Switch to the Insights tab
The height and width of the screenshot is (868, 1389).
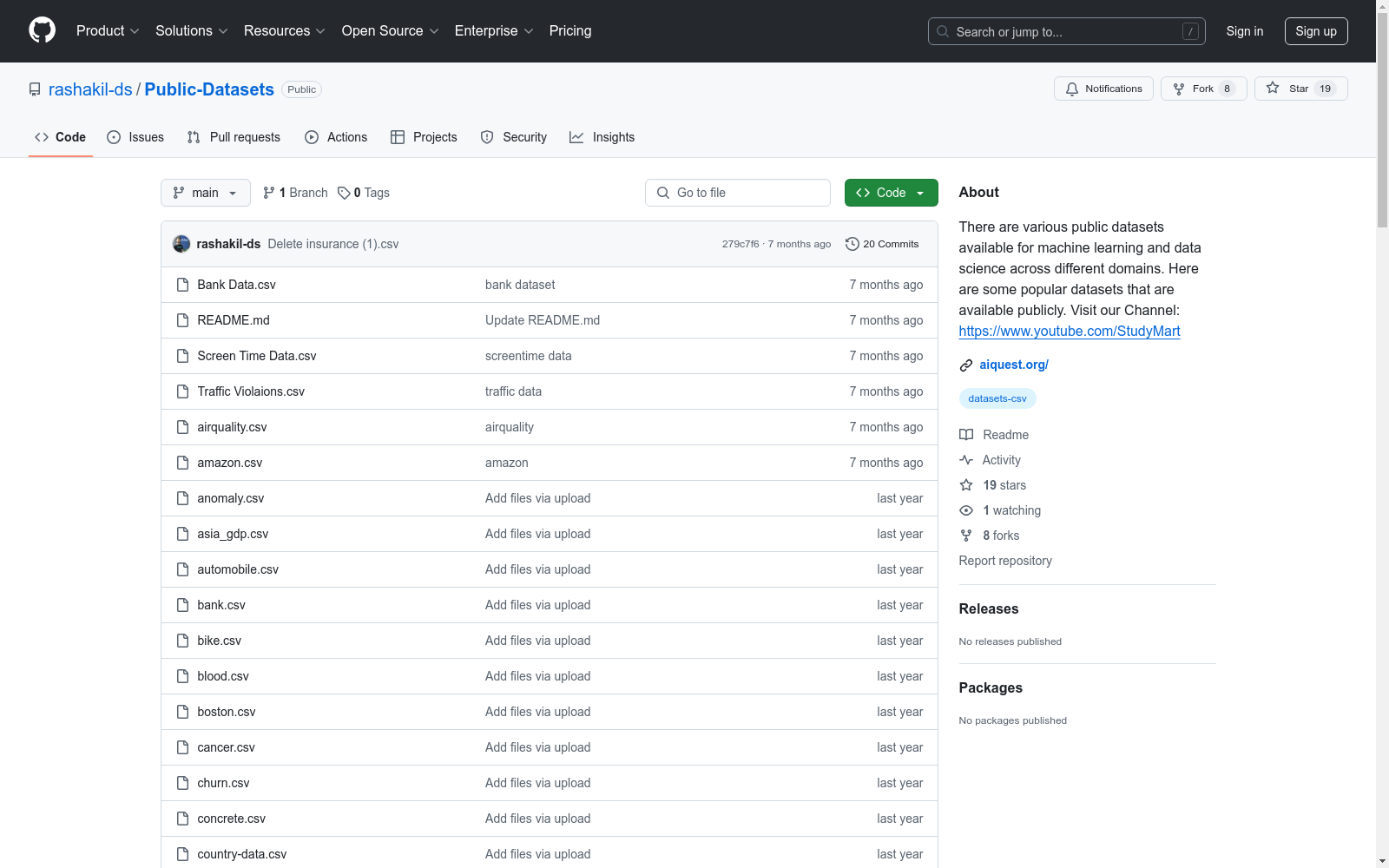point(602,137)
